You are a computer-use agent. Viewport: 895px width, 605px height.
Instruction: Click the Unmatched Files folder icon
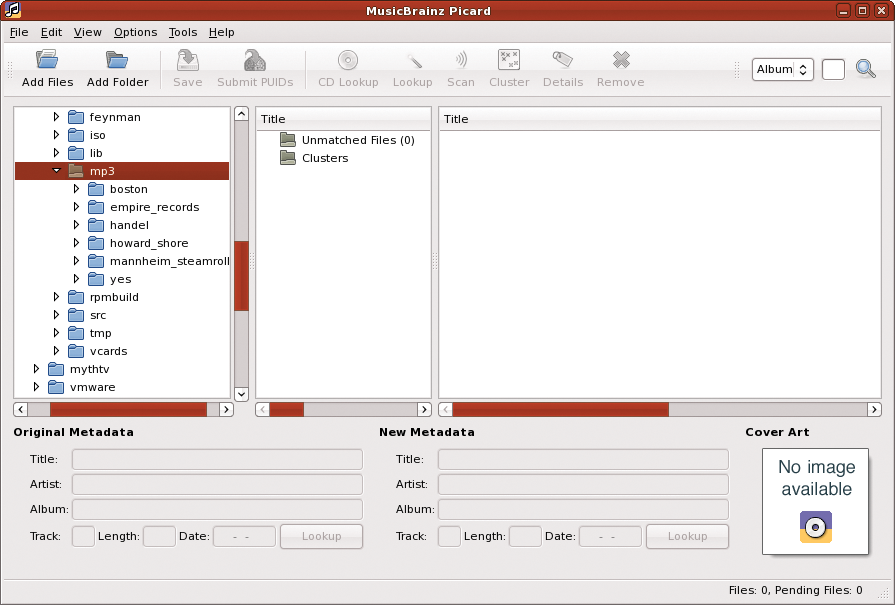pos(288,140)
